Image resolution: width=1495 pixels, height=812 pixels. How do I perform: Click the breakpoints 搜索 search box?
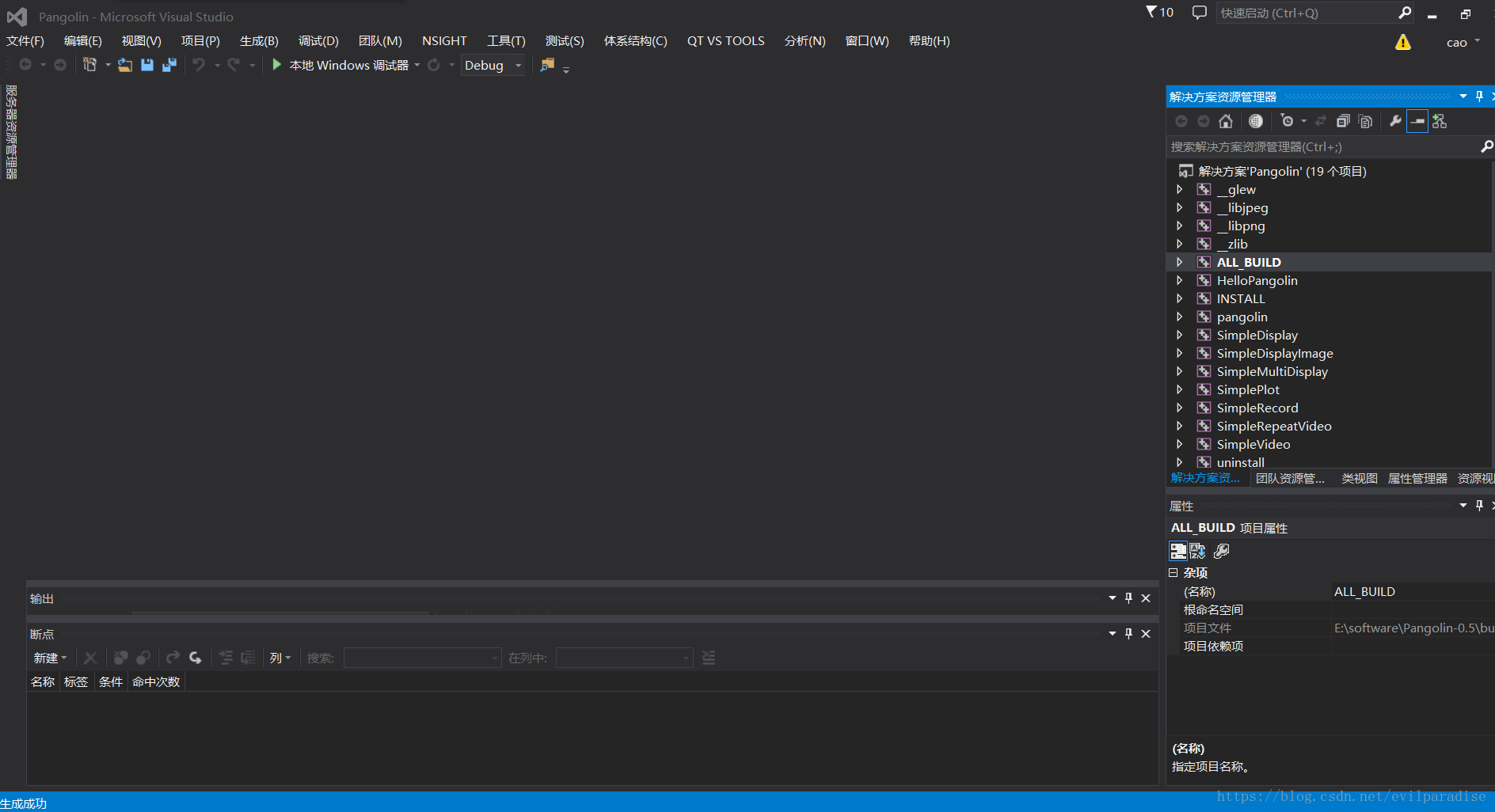click(x=422, y=658)
